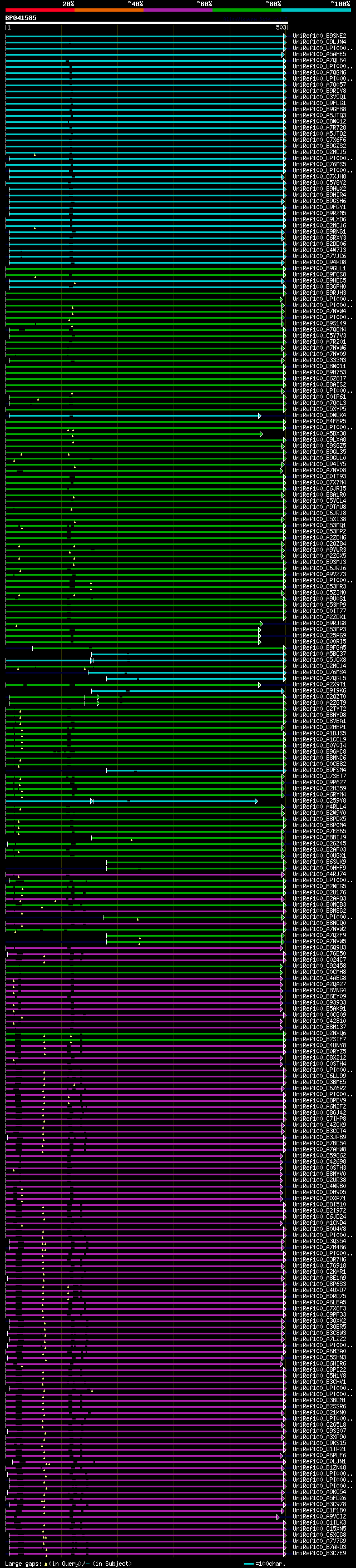Select hit label UniRef100_B8BIJ9
Image resolution: width=356 pixels, height=1568 pixels.
coord(319,838)
